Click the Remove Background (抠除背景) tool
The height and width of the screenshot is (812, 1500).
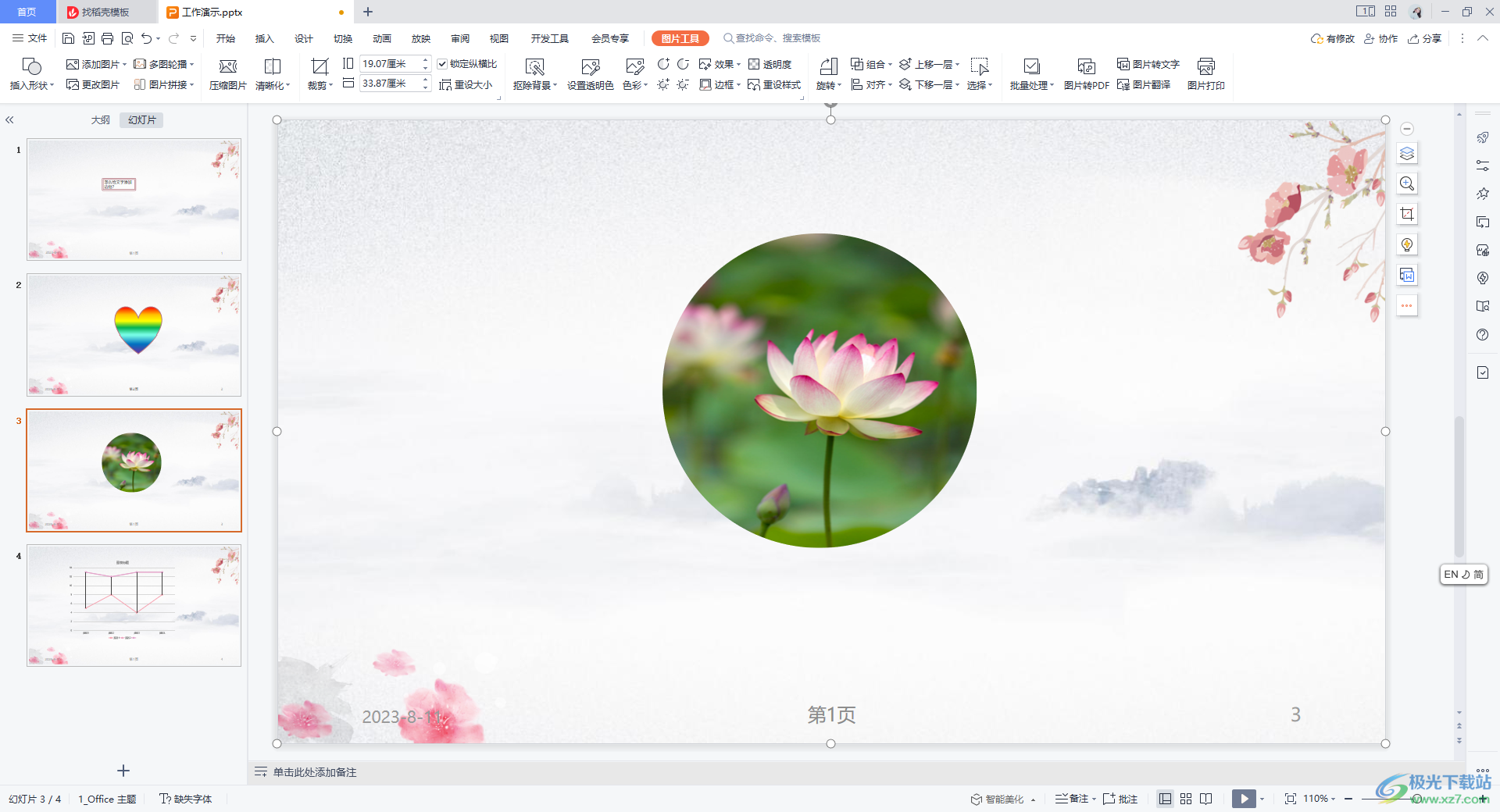[534, 75]
